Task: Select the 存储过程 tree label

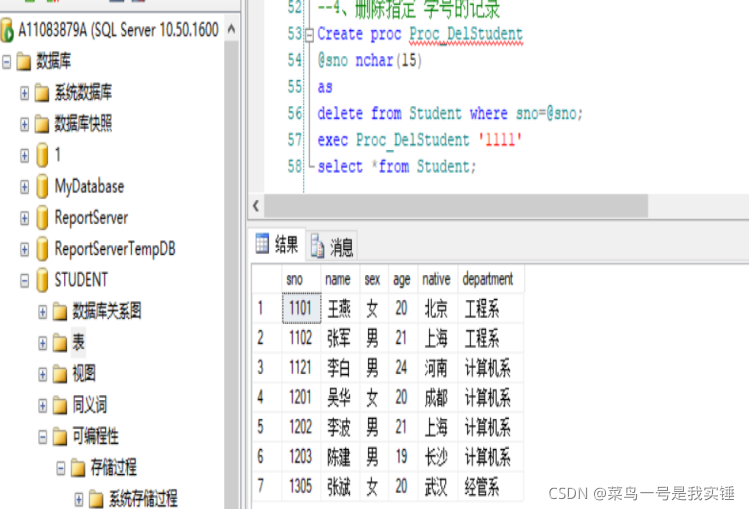Action: (113, 467)
